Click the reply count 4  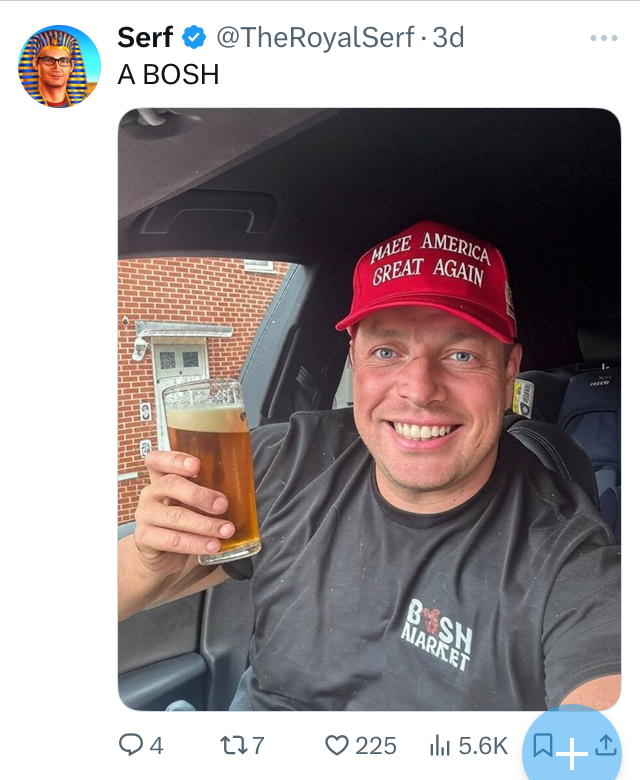156,746
